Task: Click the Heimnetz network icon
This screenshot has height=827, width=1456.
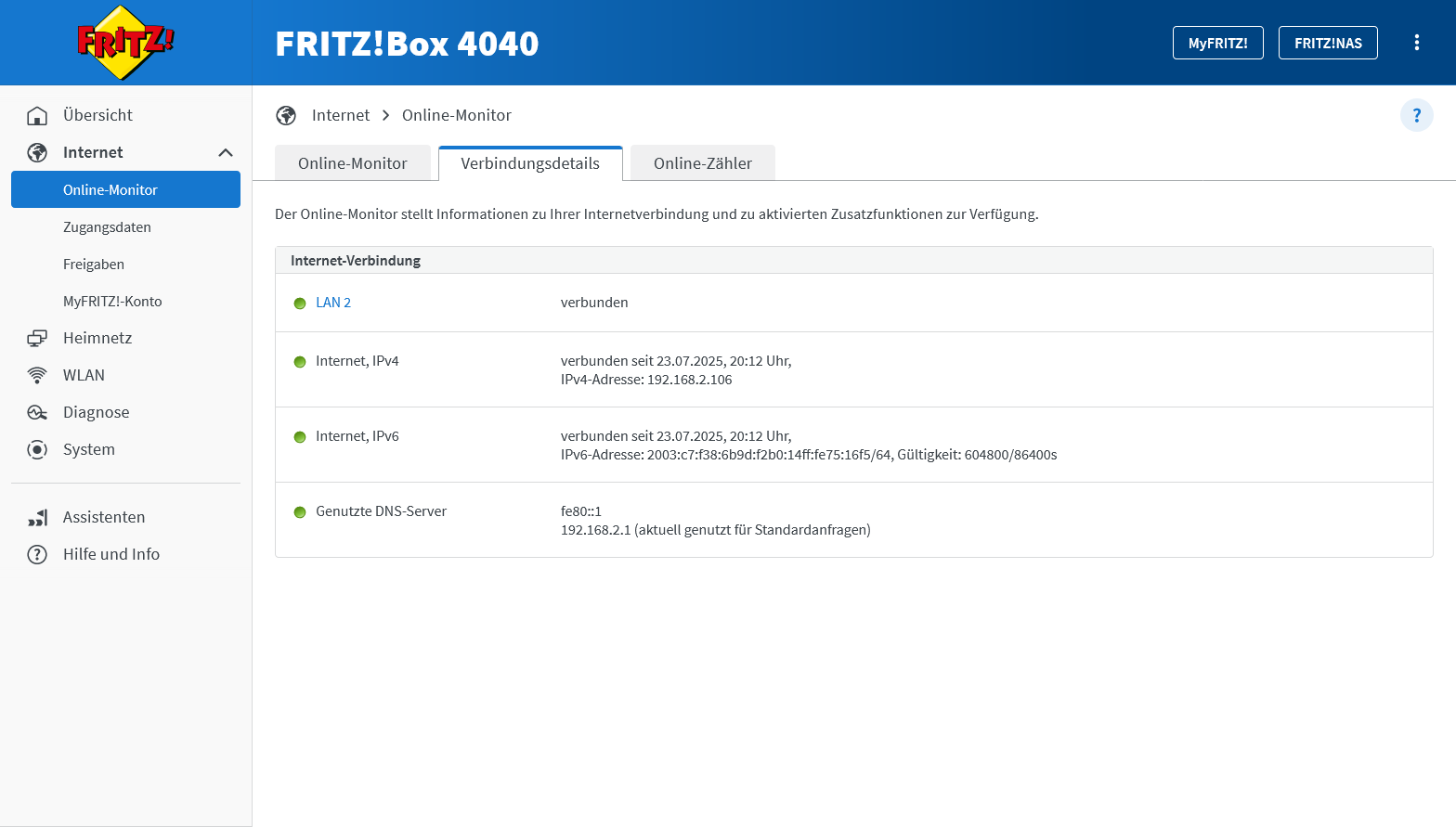Action: point(37,338)
